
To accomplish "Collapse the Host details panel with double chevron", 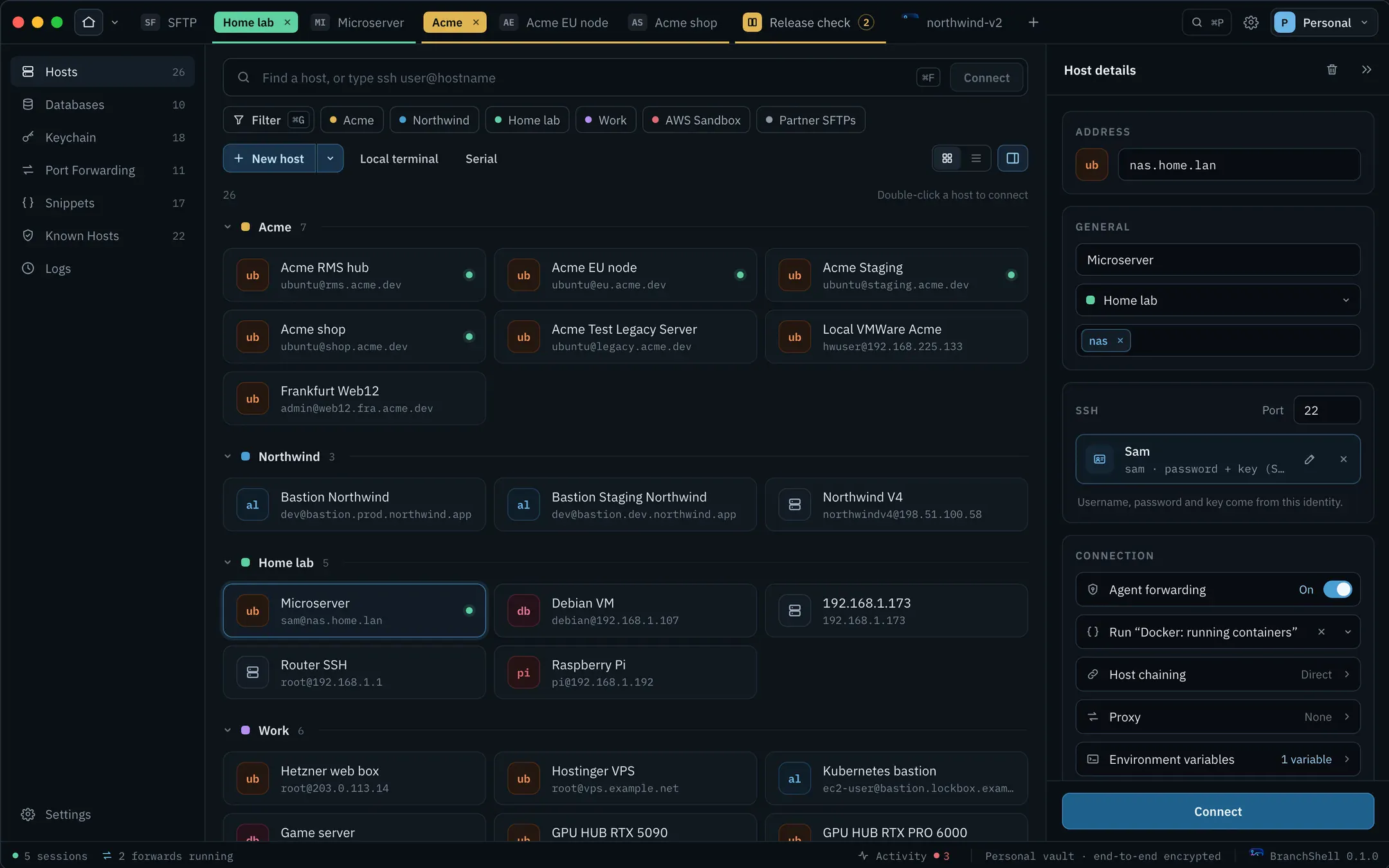I will point(1366,69).
